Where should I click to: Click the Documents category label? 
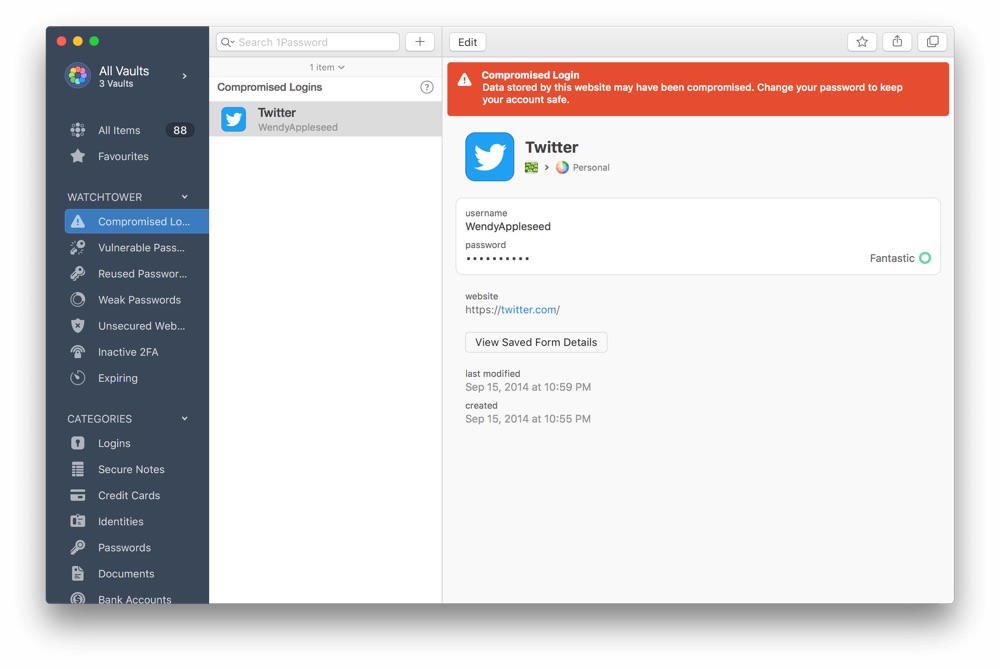[x=126, y=574]
